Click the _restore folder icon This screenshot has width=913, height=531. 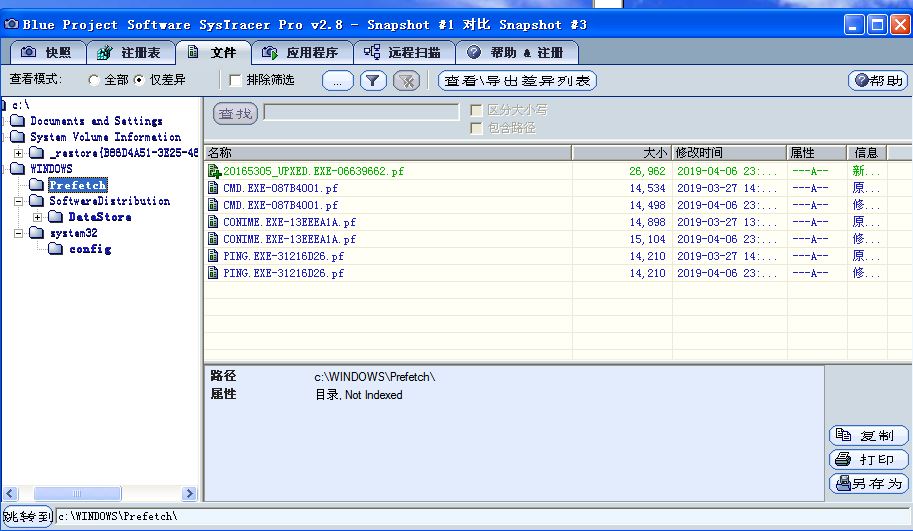coord(37,153)
